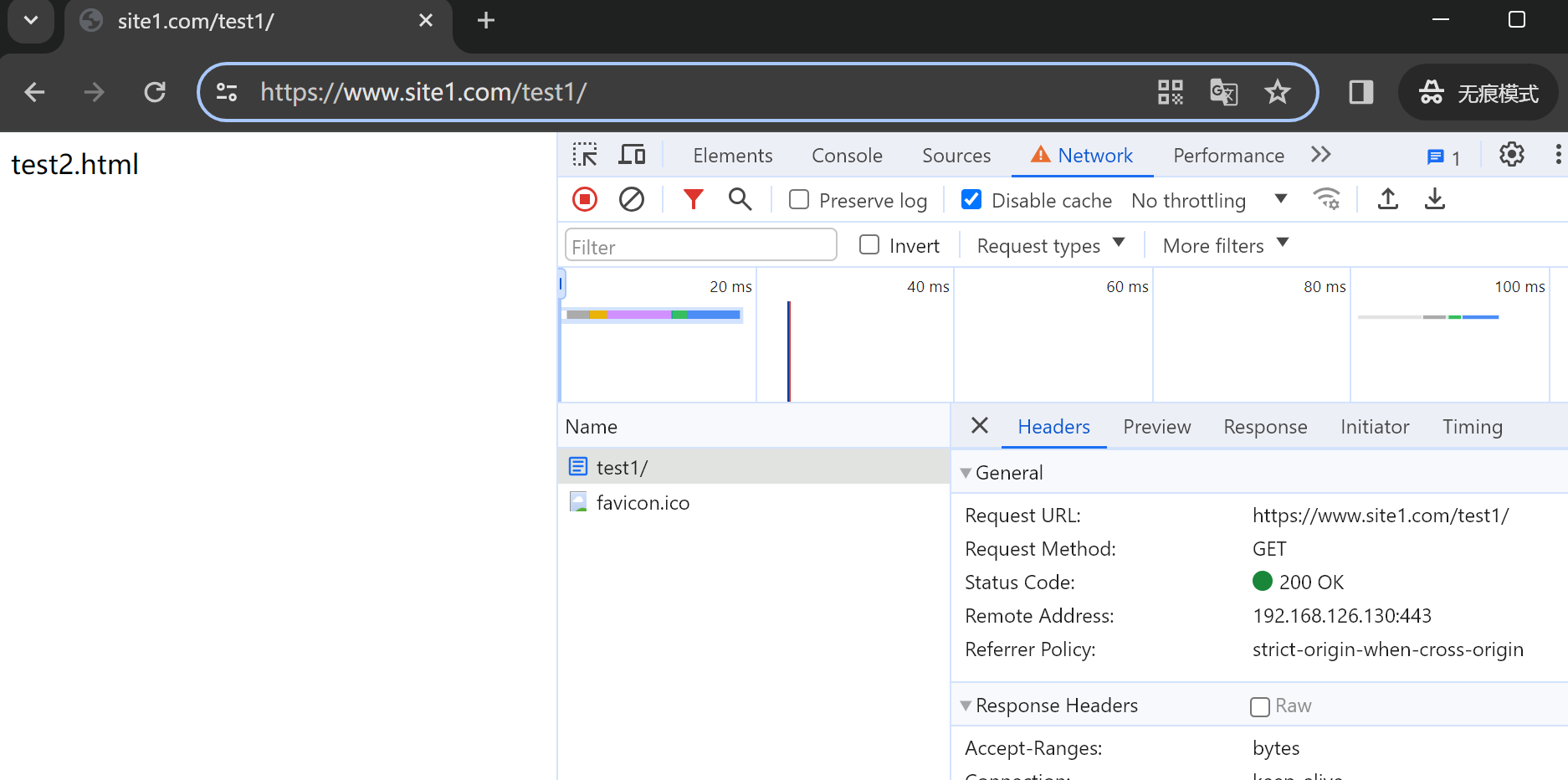Image resolution: width=1568 pixels, height=780 pixels.
Task: Open the Timing tab
Action: coord(1472,427)
